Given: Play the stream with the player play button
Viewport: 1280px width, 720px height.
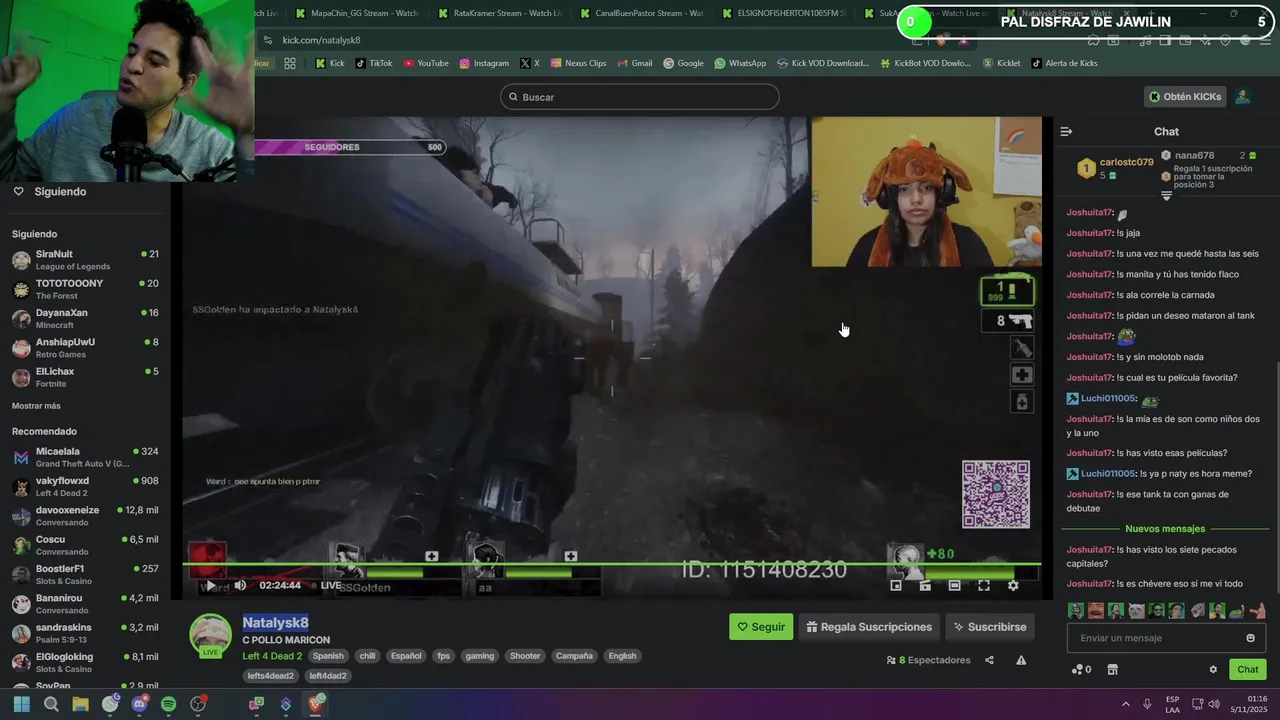Looking at the screenshot, I should (211, 586).
